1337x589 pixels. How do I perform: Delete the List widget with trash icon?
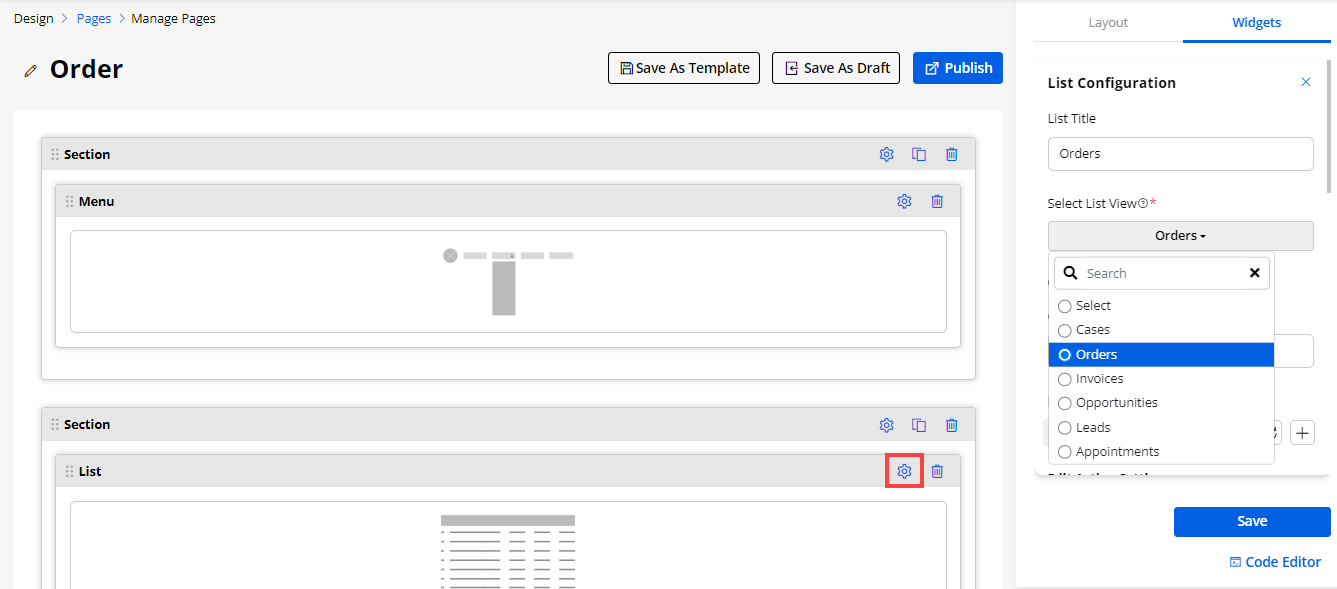point(937,471)
